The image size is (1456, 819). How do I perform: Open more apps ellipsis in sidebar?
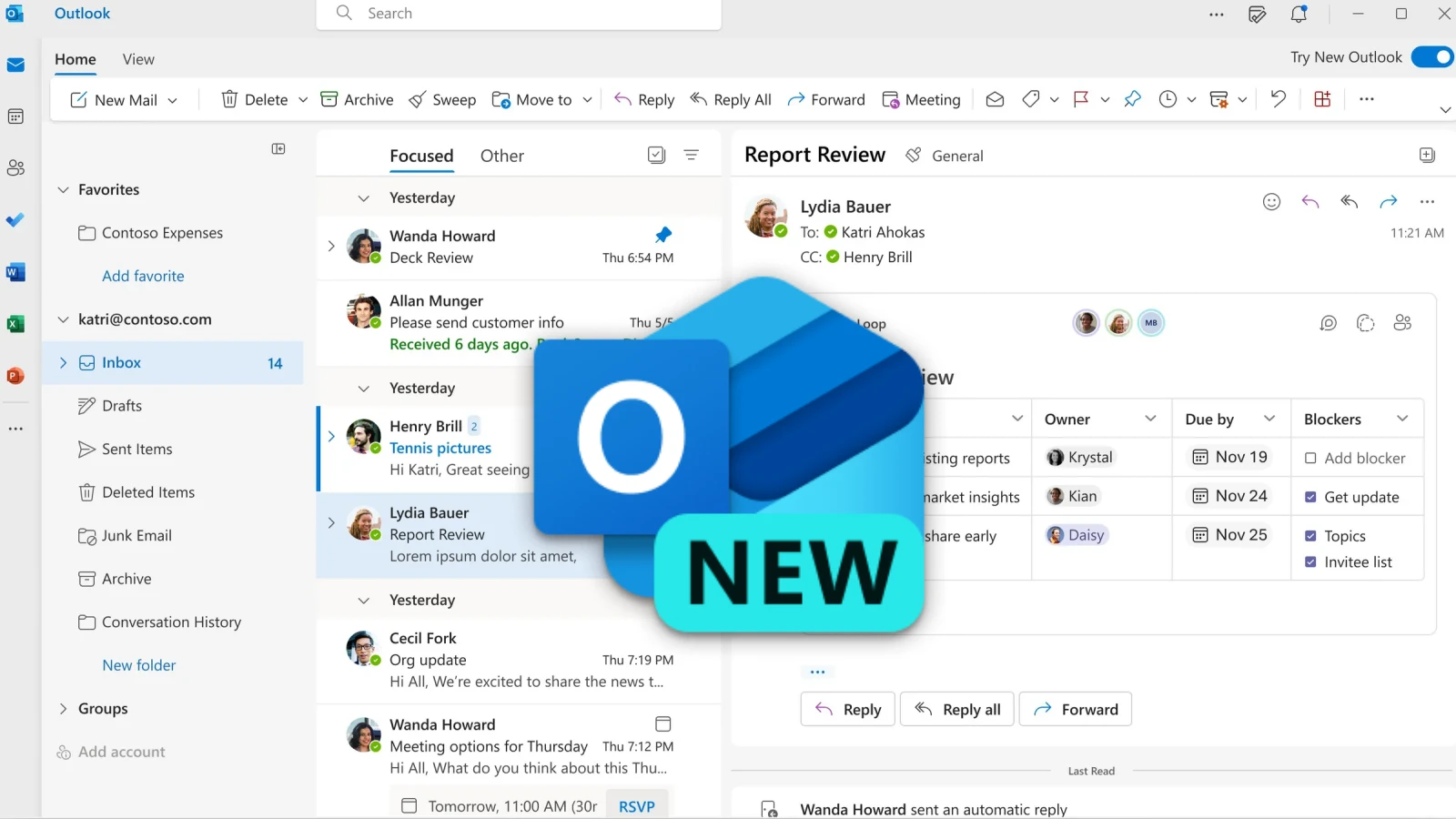15,429
